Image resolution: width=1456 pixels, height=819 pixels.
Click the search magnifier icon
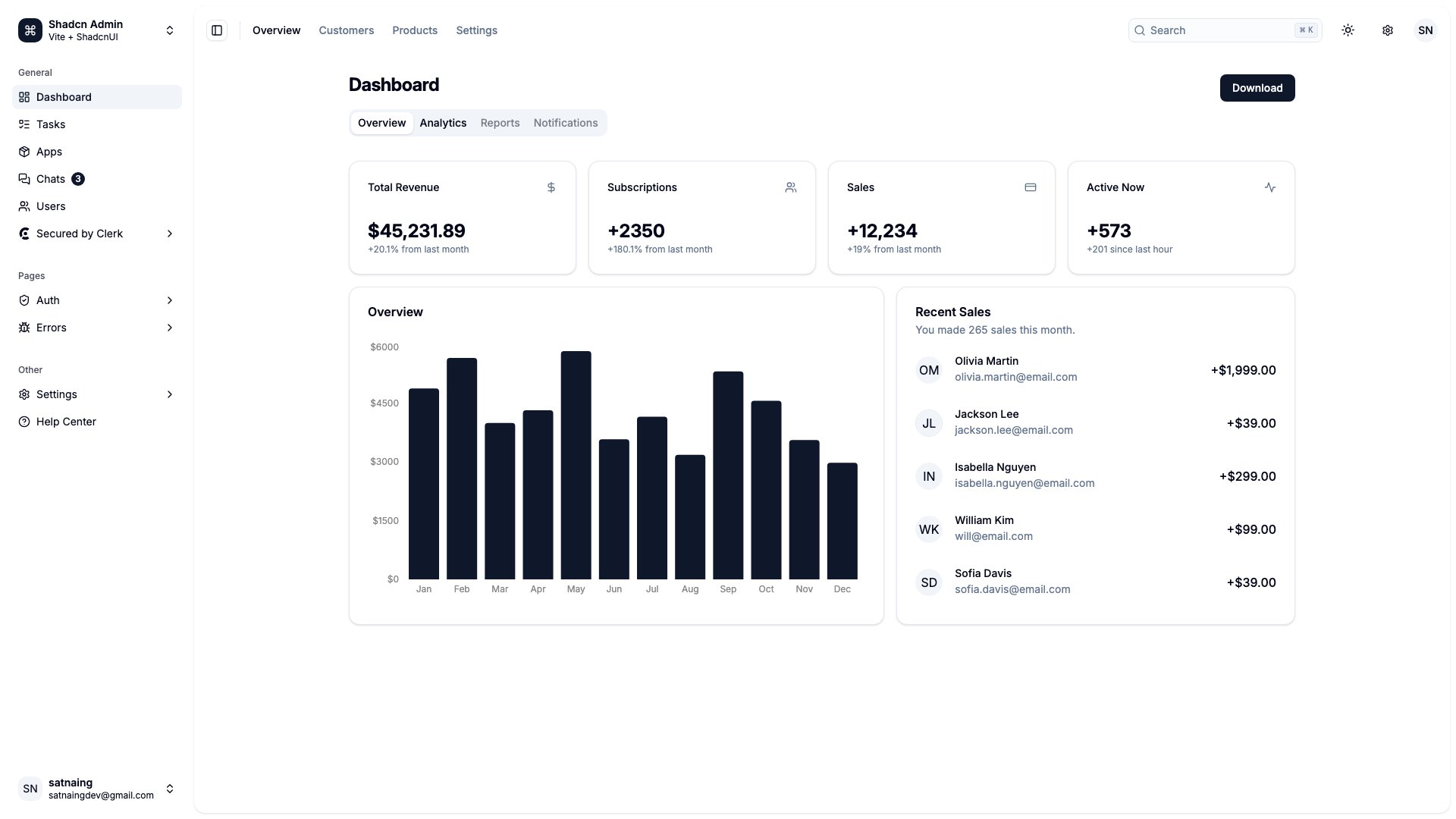(x=1140, y=30)
